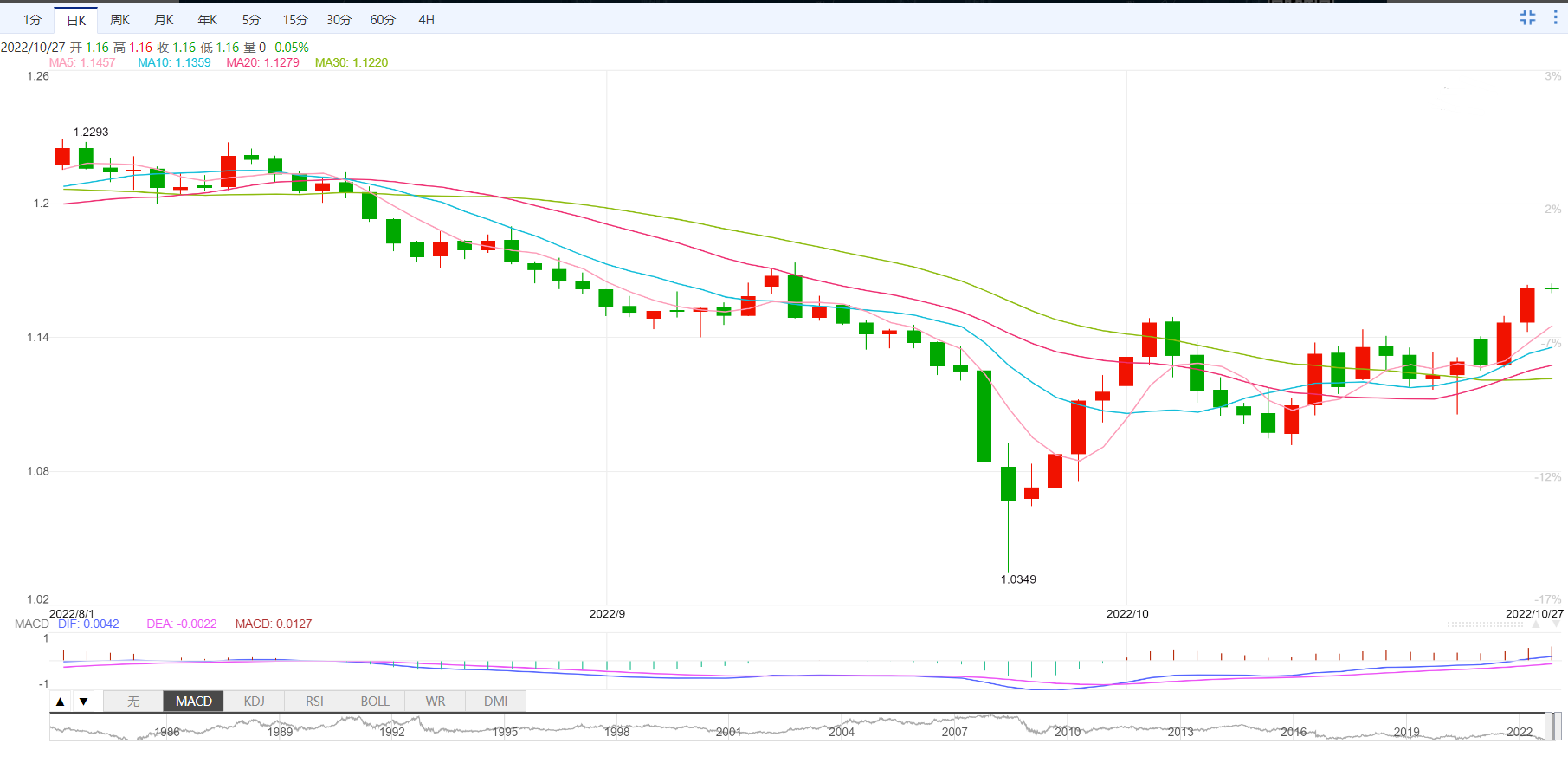Switch to the 月K monthly chart
Viewport: 1568px width, 763px height.
point(164,19)
